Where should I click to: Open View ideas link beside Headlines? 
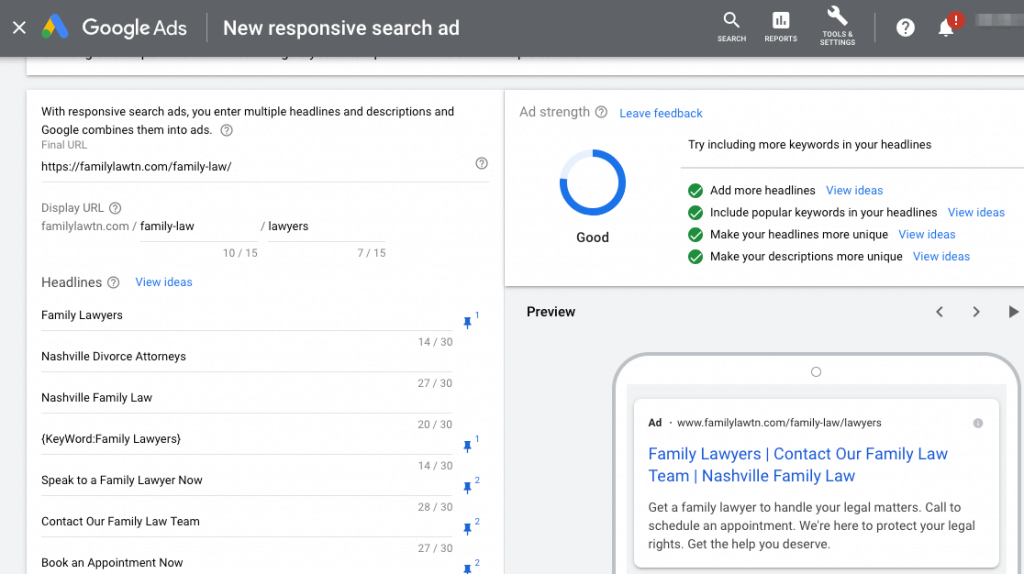[x=164, y=282]
